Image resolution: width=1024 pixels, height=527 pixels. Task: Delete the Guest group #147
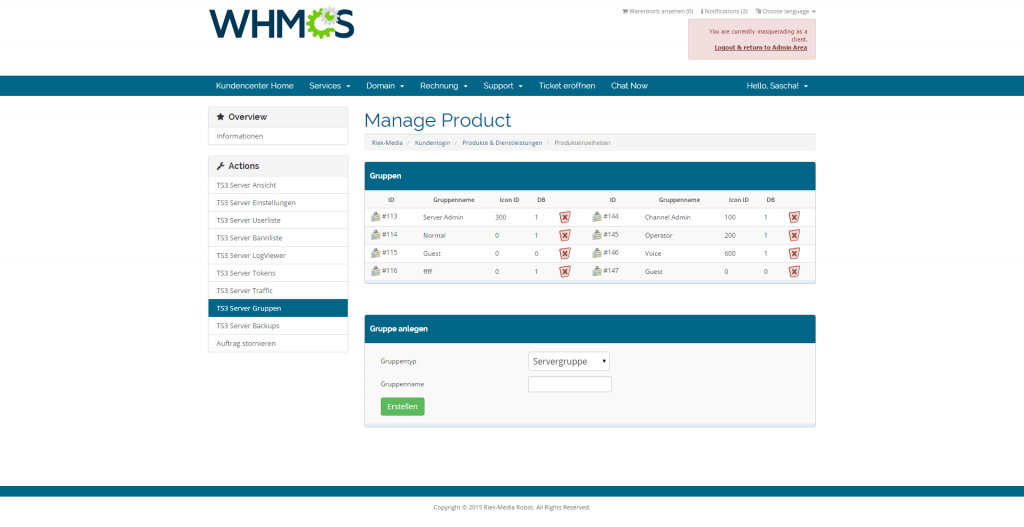click(794, 271)
